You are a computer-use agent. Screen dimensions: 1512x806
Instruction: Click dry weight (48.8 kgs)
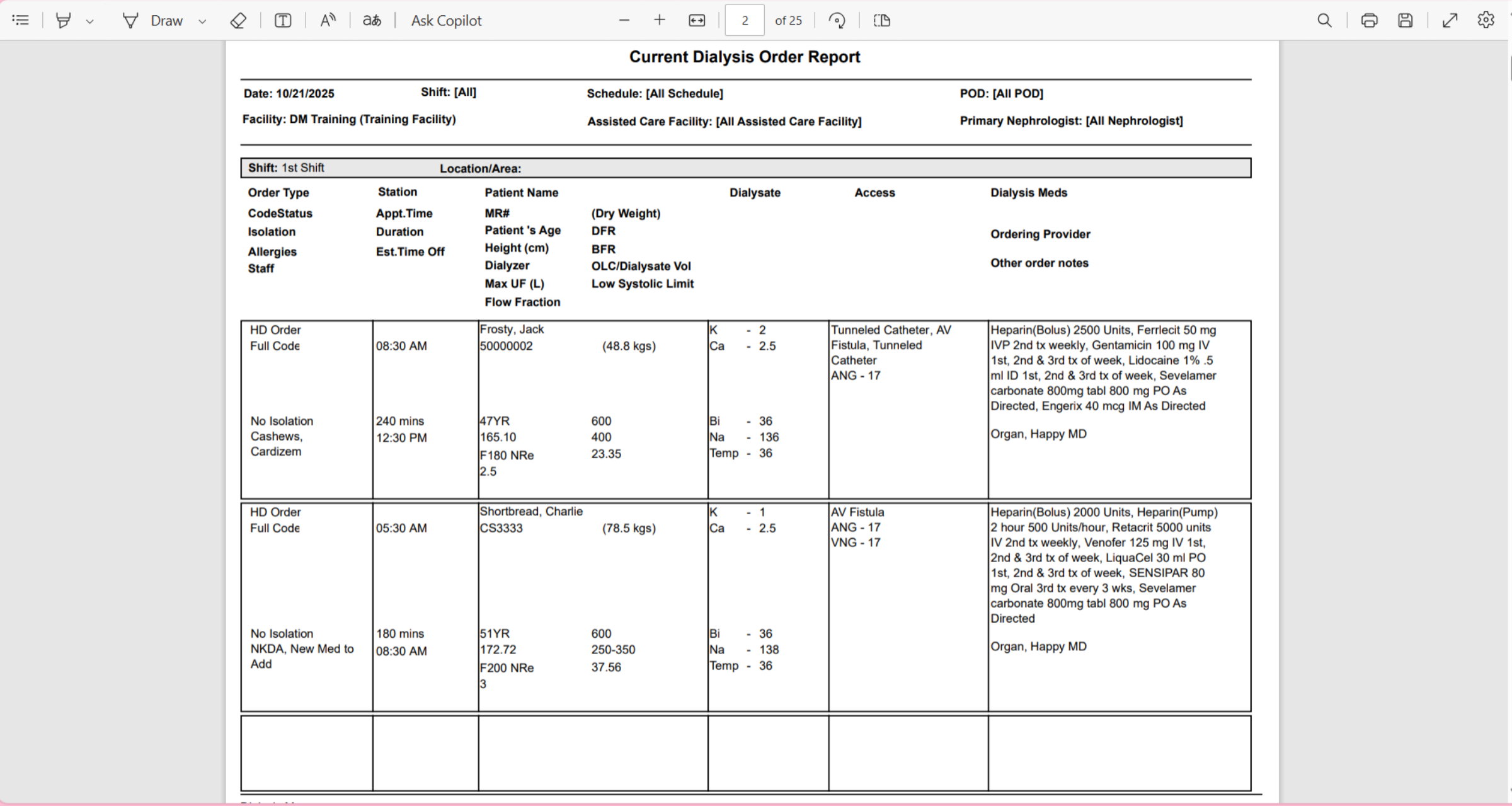point(629,346)
